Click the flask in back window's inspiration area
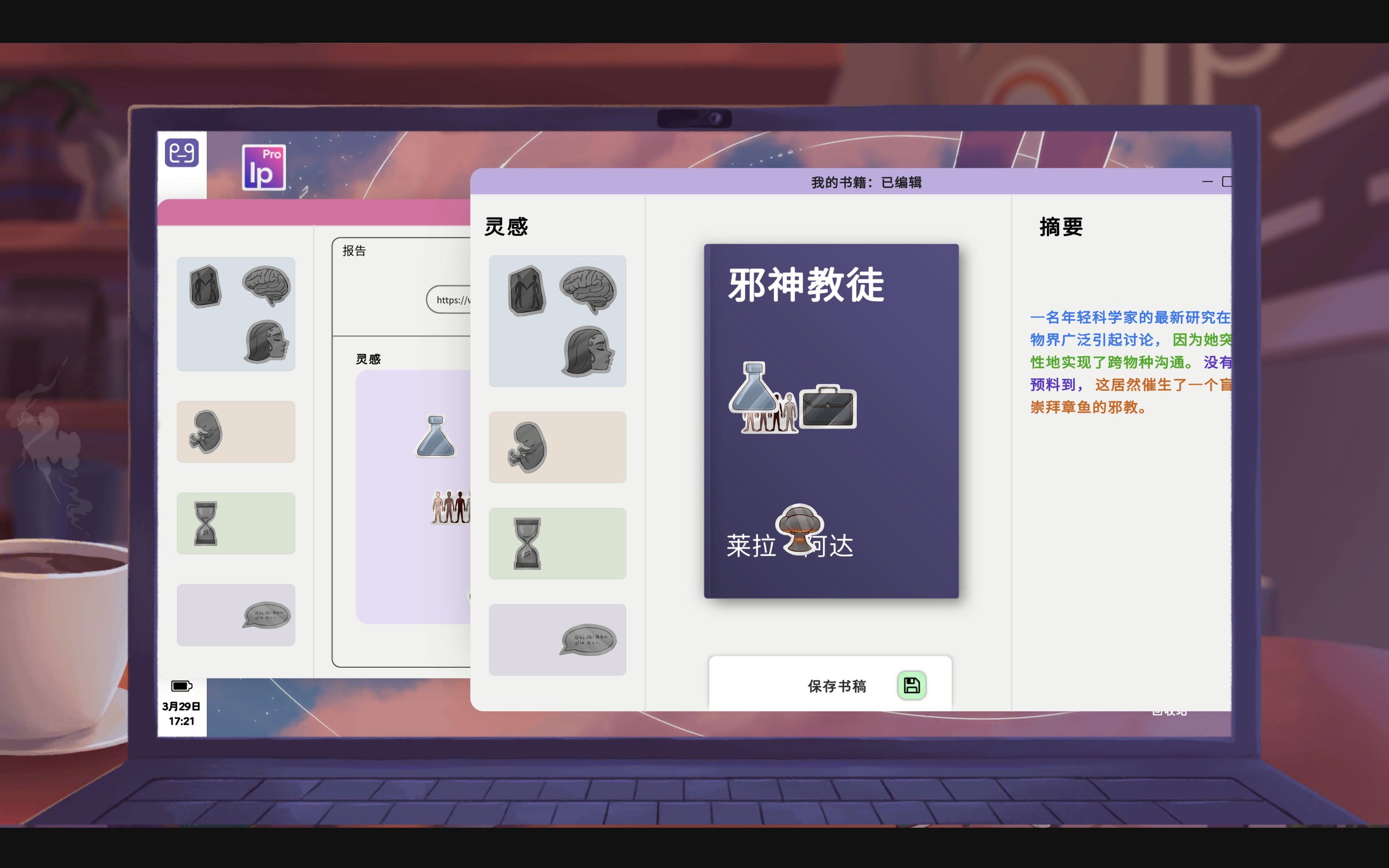 tap(435, 437)
